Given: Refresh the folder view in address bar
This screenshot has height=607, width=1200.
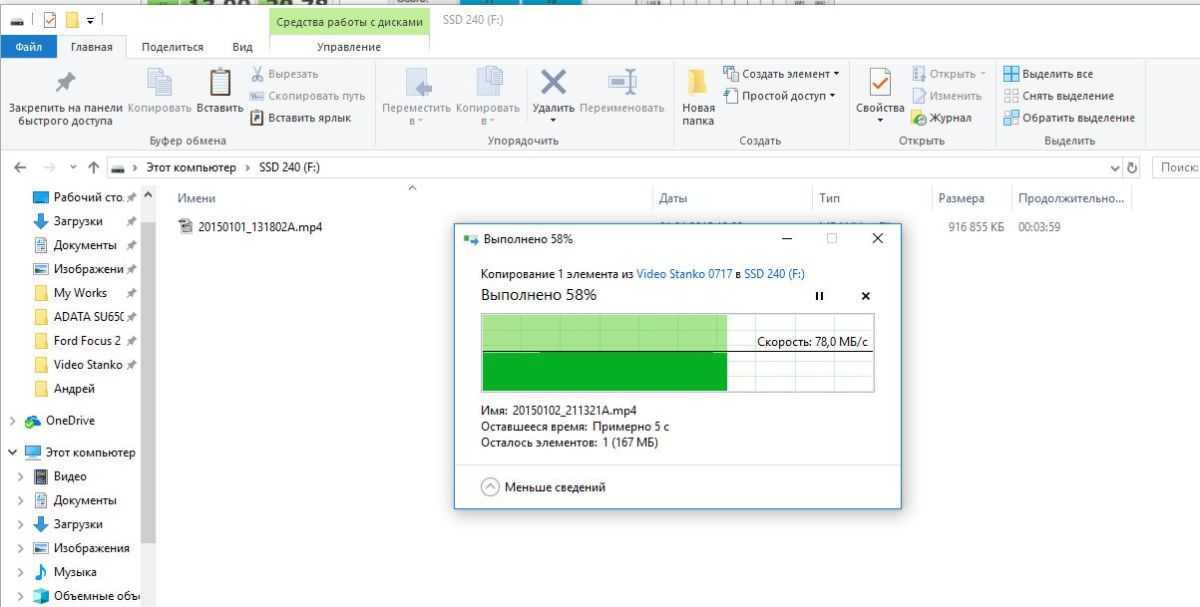Looking at the screenshot, I should [x=1132, y=168].
